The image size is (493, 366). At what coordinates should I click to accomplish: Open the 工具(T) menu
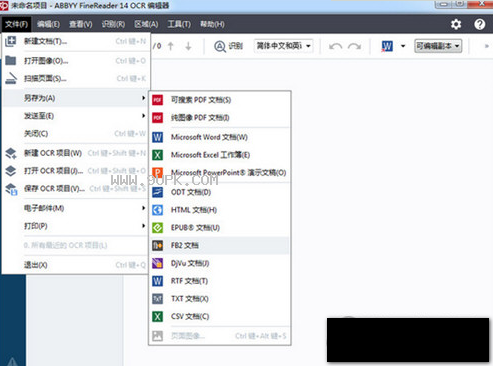click(179, 24)
